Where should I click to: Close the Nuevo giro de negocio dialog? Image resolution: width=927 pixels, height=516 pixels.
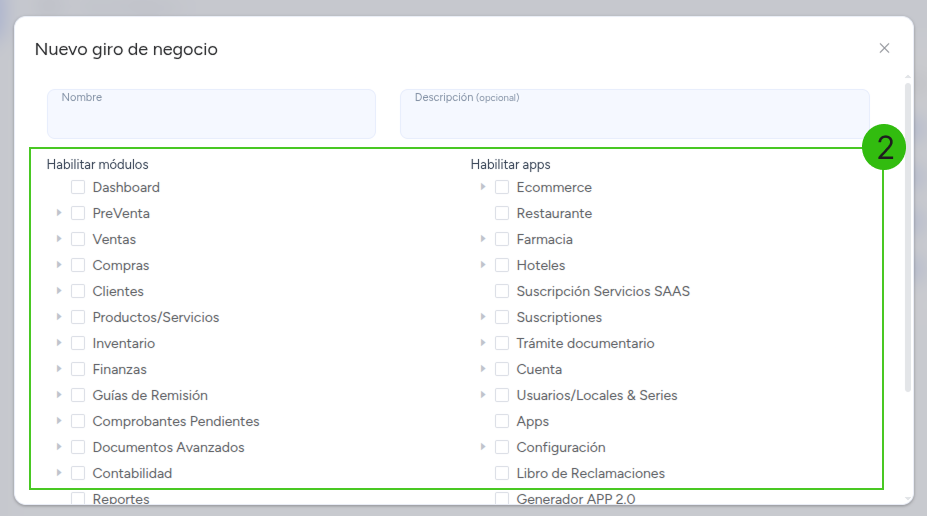tap(884, 48)
